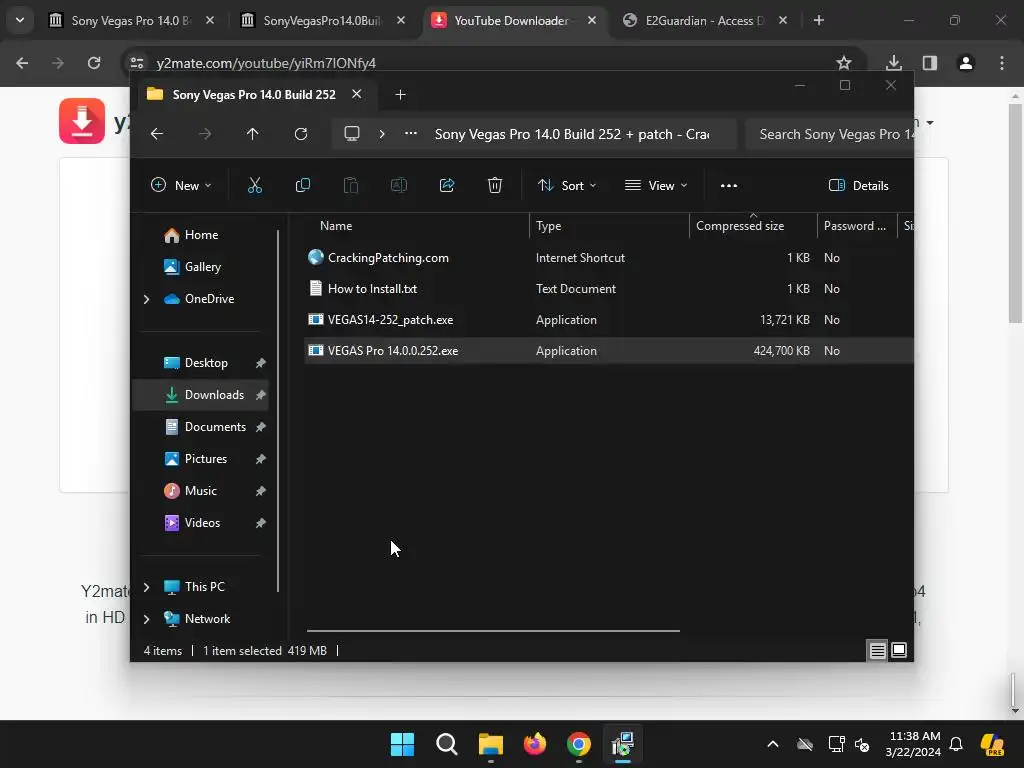Sort by the Name column header
Viewport: 1024px width, 768px height.
pyautogui.click(x=417, y=226)
